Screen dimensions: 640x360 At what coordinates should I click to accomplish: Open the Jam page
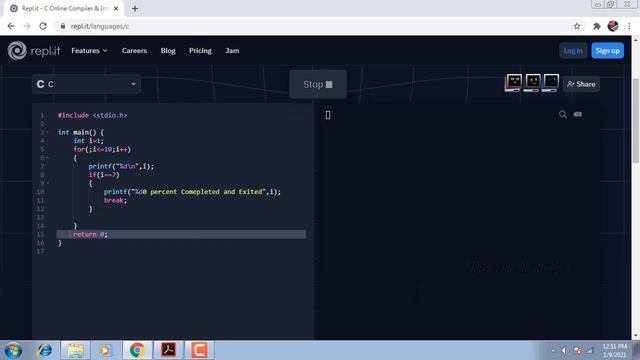click(x=232, y=51)
